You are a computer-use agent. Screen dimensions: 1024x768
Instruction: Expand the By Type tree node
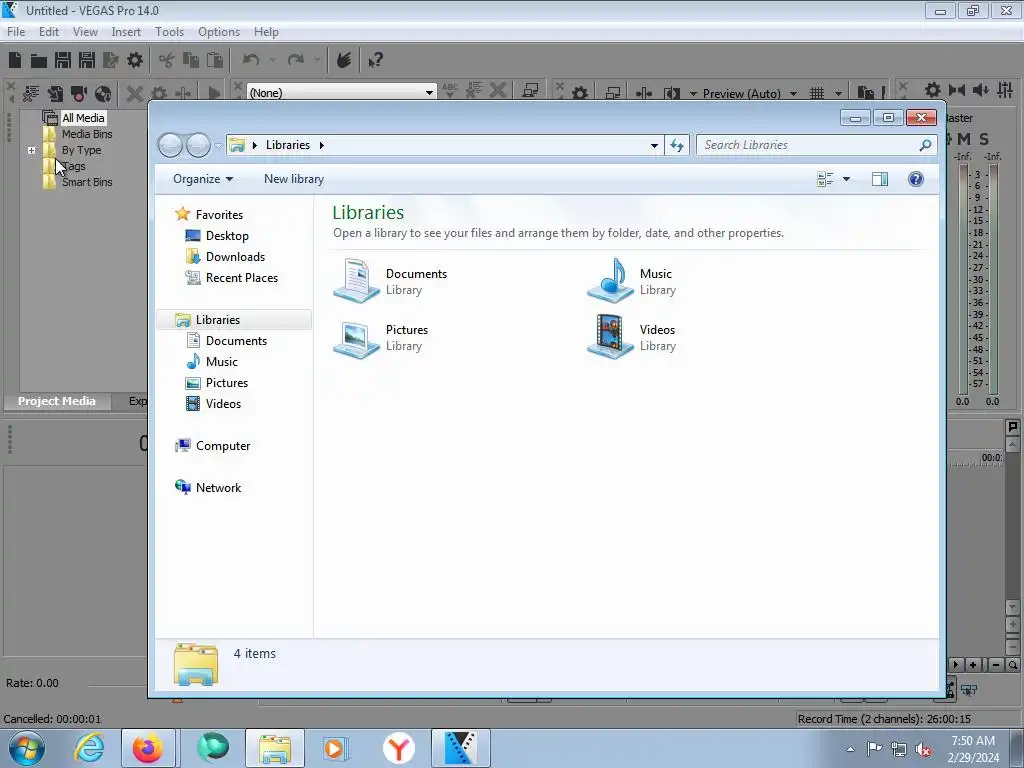(31, 150)
